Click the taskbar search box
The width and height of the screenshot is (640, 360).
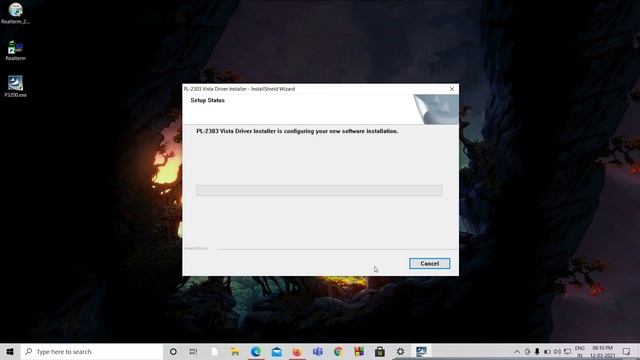(x=92, y=351)
